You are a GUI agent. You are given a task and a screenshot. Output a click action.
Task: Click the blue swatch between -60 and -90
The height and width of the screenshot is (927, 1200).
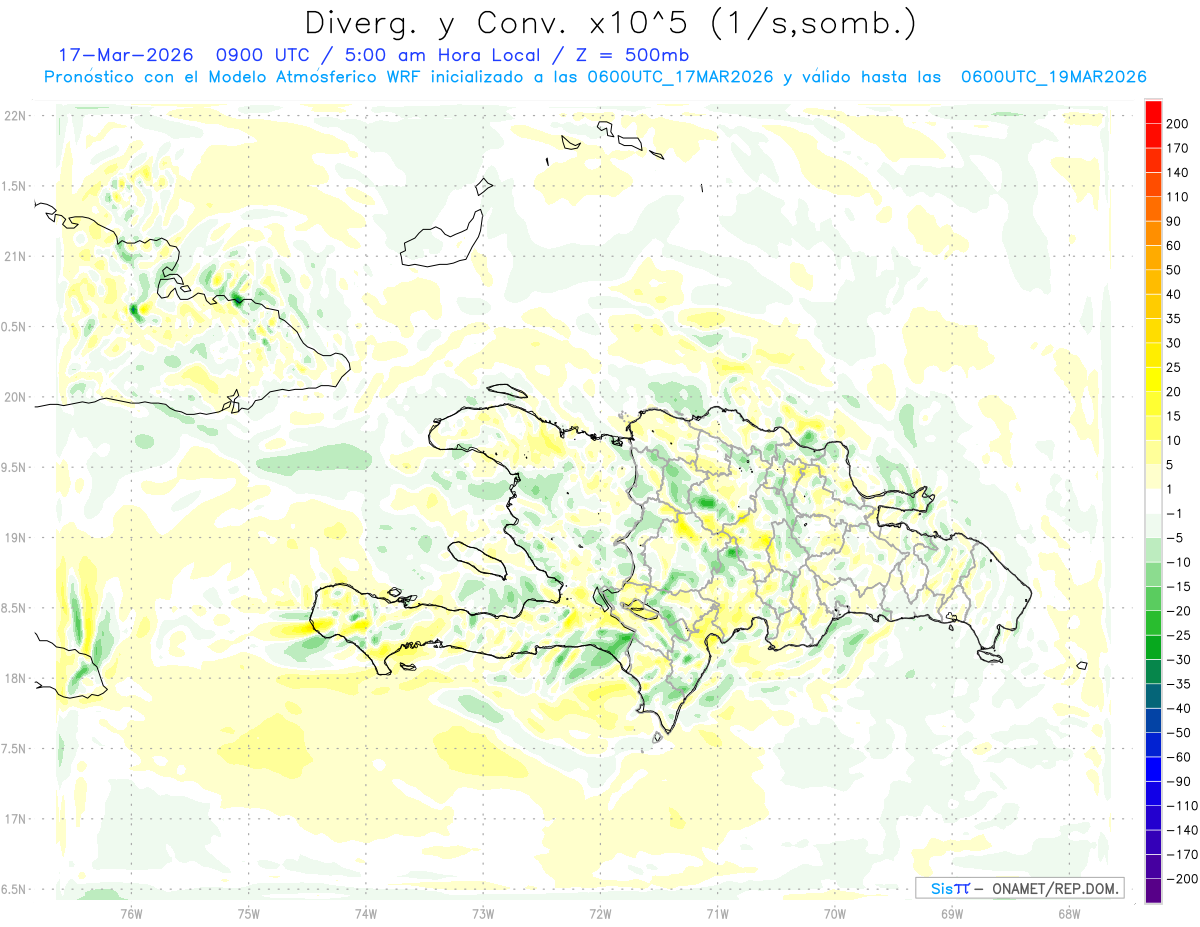click(1153, 769)
